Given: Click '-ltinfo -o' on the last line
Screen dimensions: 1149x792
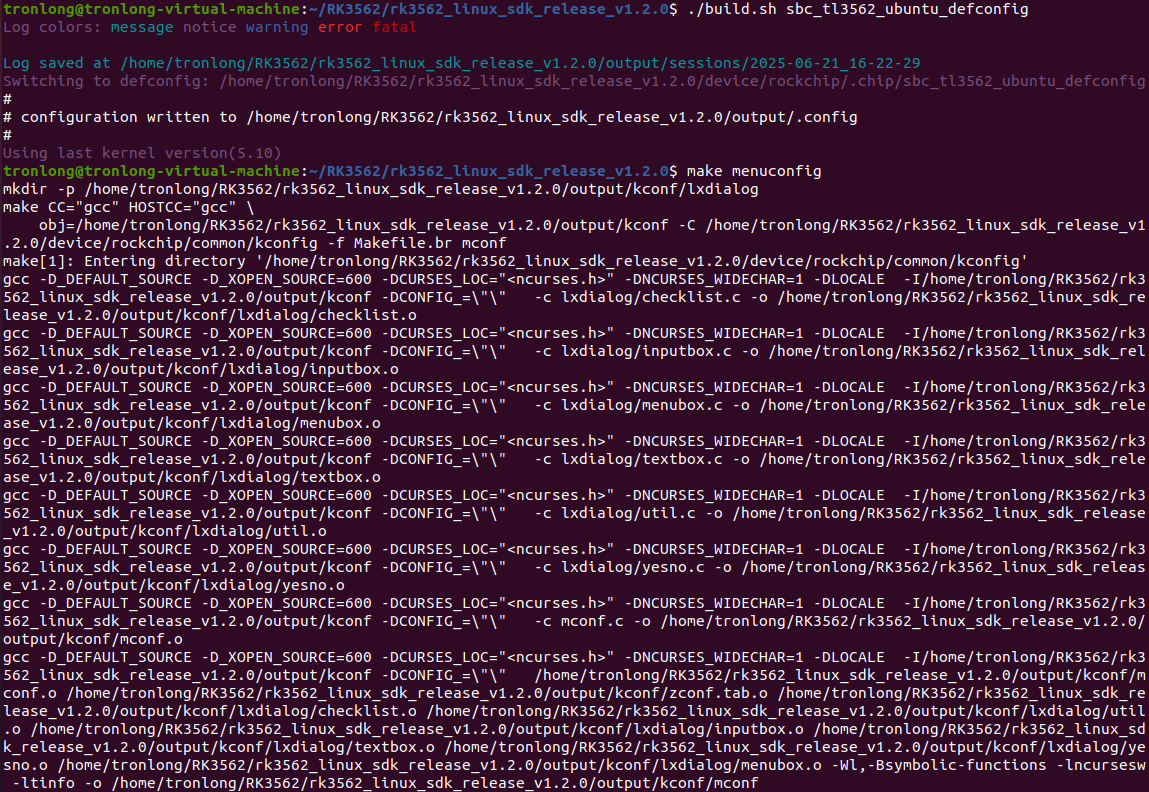Looking at the screenshot, I should [x=56, y=783].
